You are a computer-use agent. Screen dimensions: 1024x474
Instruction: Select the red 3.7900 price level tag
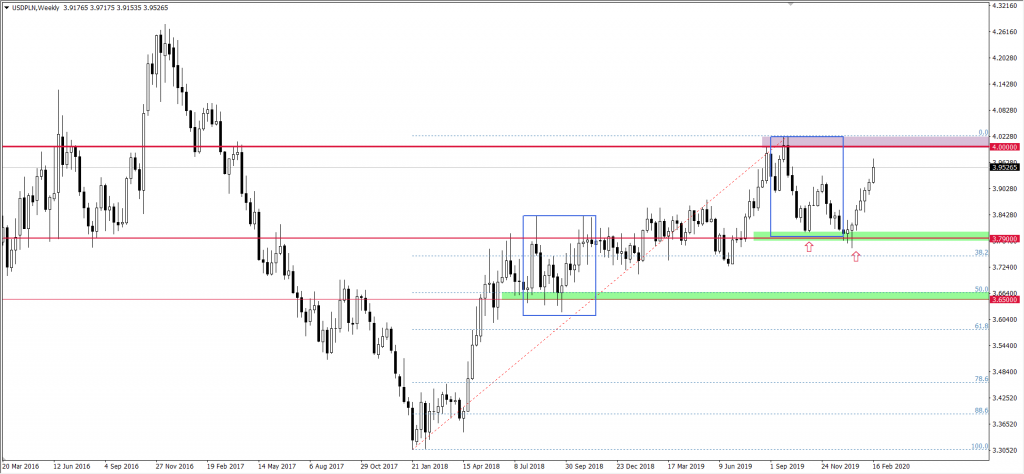pos(1004,239)
